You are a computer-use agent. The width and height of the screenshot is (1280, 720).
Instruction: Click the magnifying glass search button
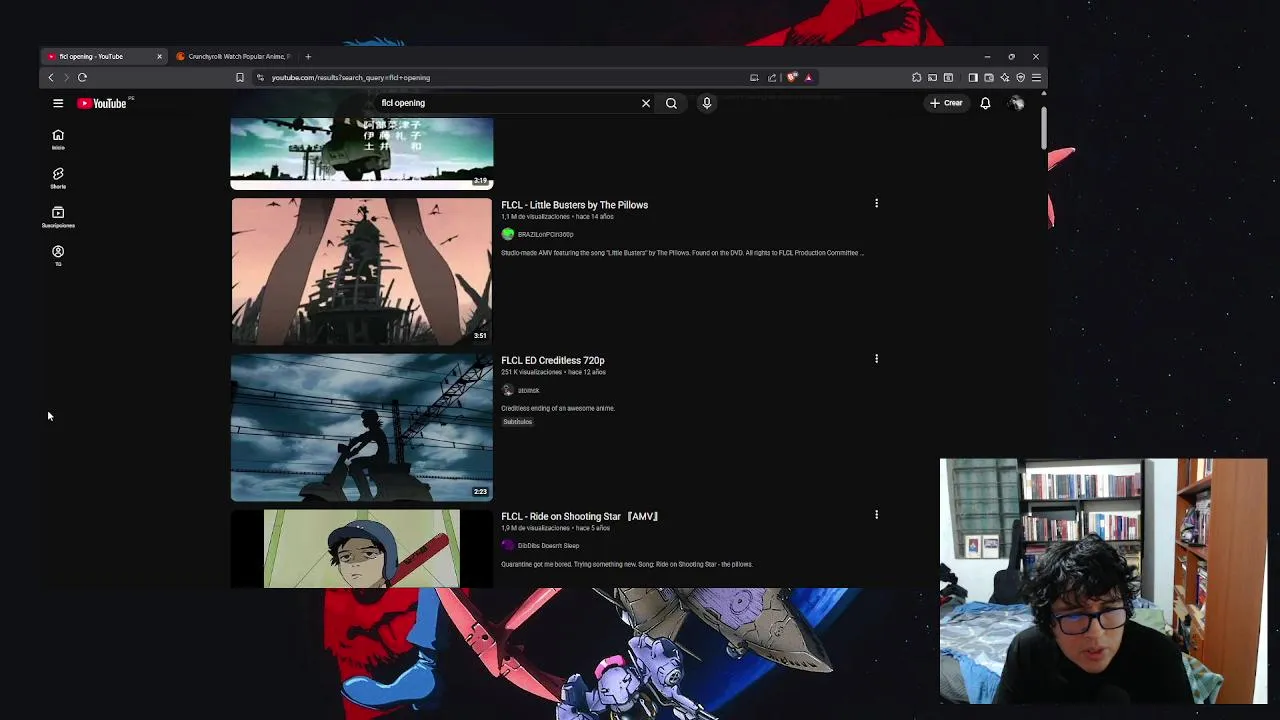point(671,103)
